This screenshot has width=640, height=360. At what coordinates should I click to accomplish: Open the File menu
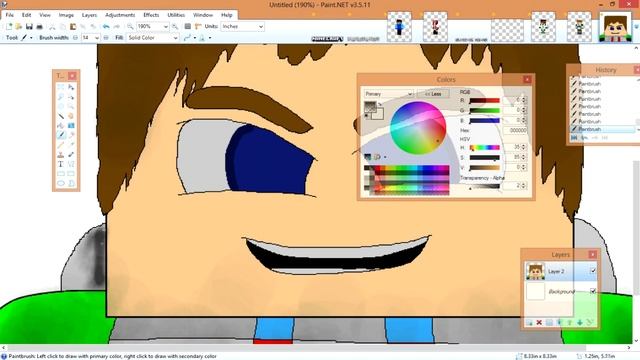coord(9,15)
